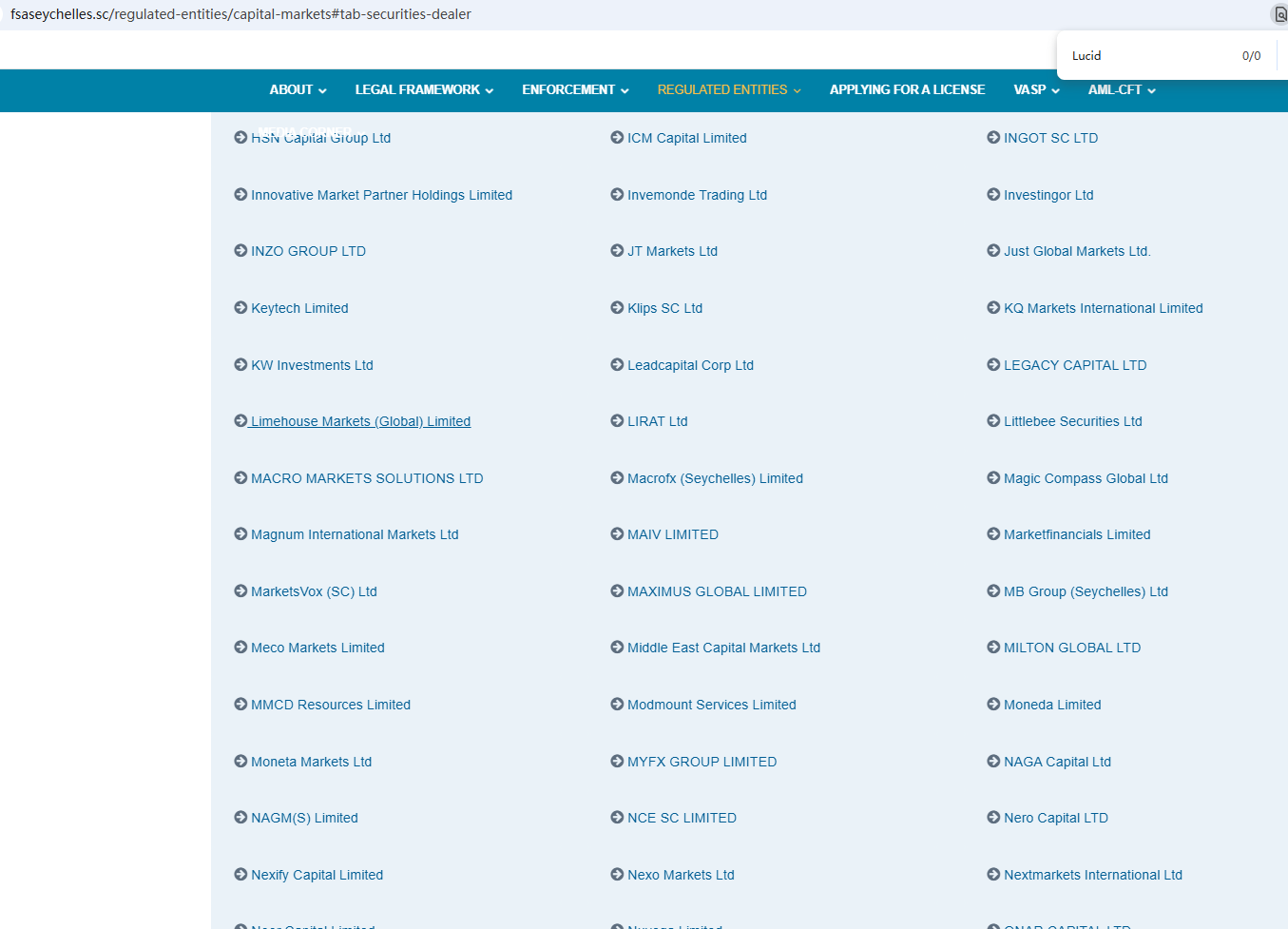The image size is (1288, 929).
Task: Click arrow icon beside Innovative Market Partner Holdings
Action: point(240,195)
